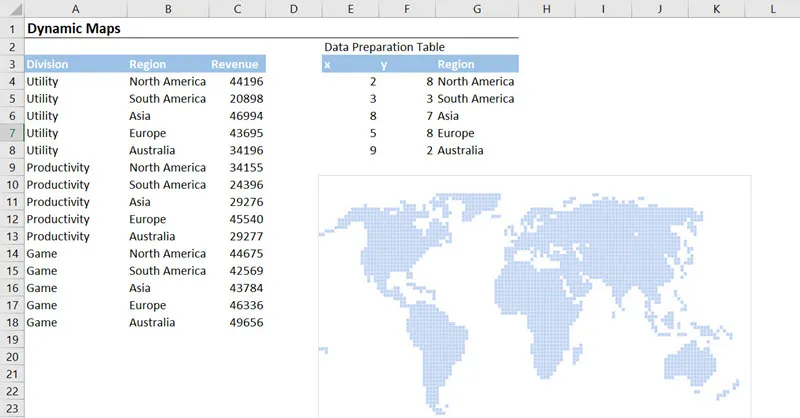
Task: Select the Productivity cell in row 9
Action: click(x=58, y=168)
